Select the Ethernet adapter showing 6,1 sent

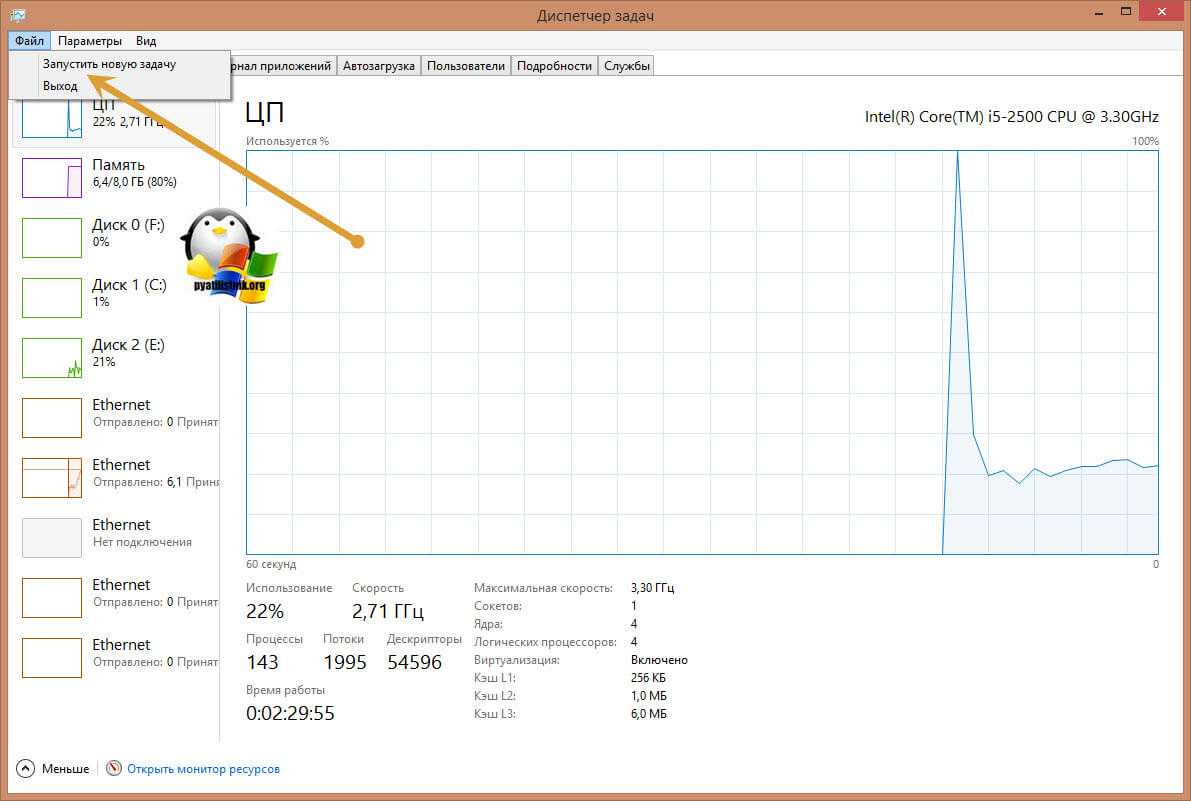(52, 478)
